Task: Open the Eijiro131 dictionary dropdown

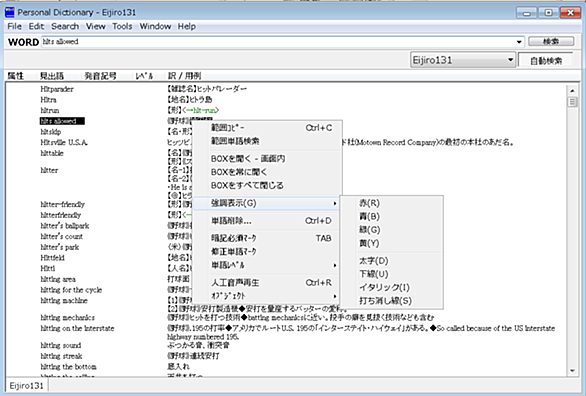Action: [x=463, y=60]
